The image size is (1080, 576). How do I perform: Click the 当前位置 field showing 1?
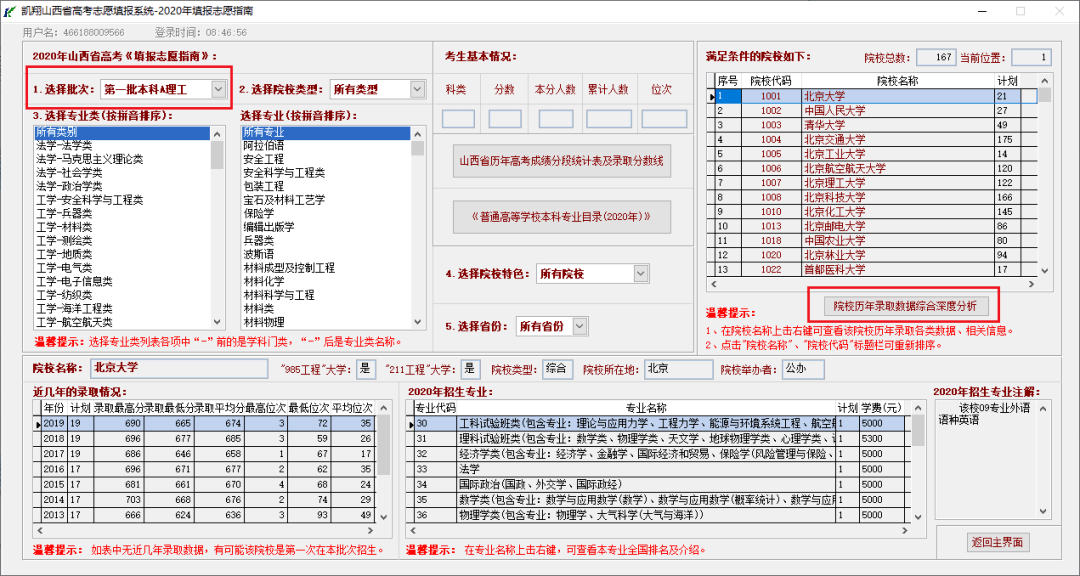tap(1031, 57)
